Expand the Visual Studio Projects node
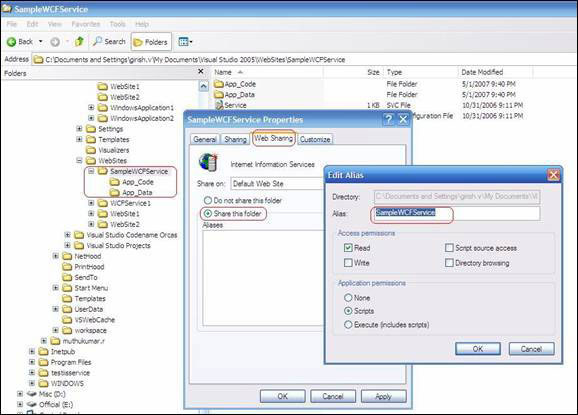Screen dimensions: 578x415 point(67,245)
